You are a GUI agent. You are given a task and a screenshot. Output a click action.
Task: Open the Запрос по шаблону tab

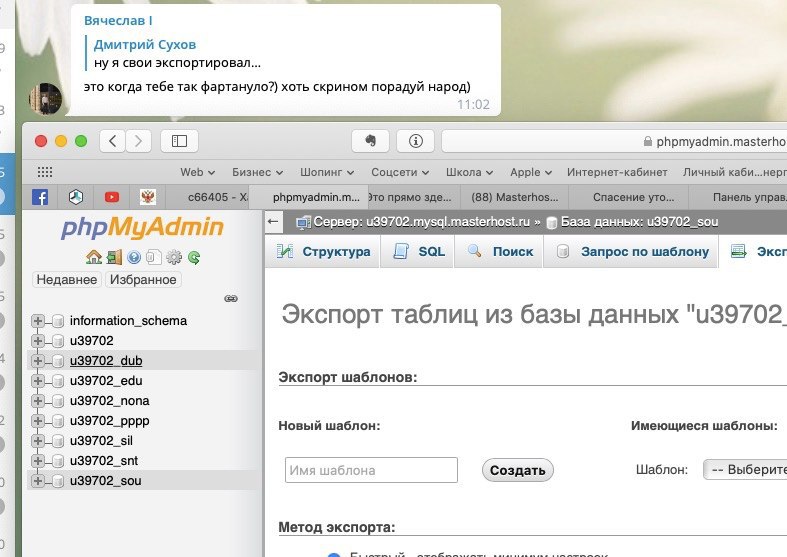(630, 251)
